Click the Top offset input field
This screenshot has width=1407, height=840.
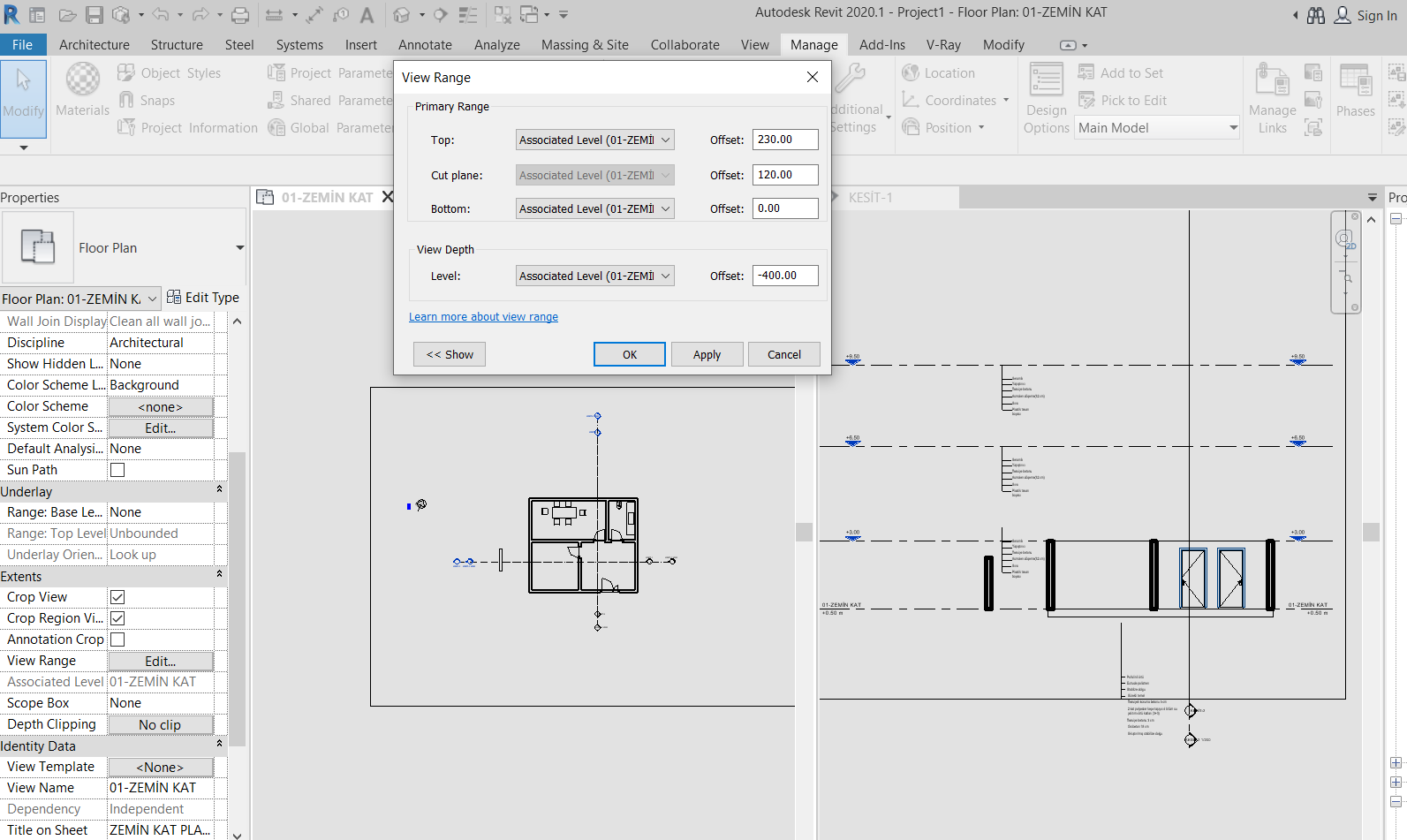[x=785, y=140]
